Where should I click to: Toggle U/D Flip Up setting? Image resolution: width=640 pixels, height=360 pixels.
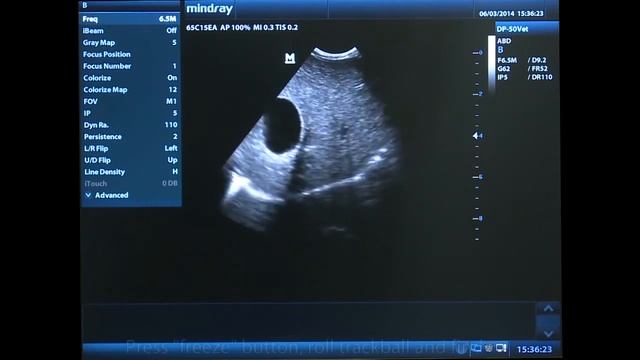point(130,160)
